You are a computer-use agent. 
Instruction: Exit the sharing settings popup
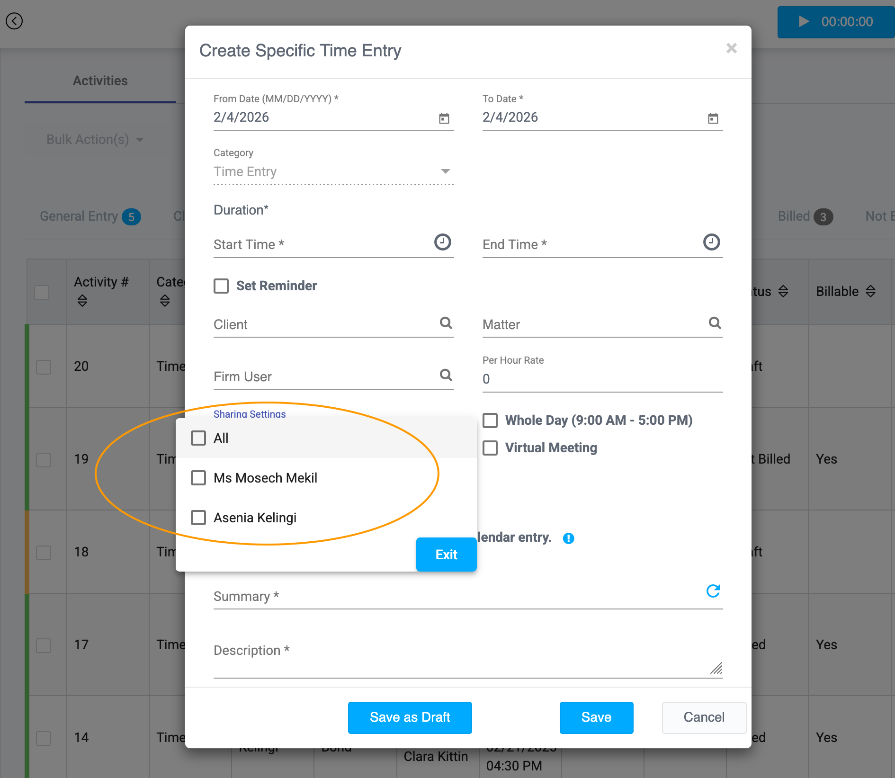(446, 554)
